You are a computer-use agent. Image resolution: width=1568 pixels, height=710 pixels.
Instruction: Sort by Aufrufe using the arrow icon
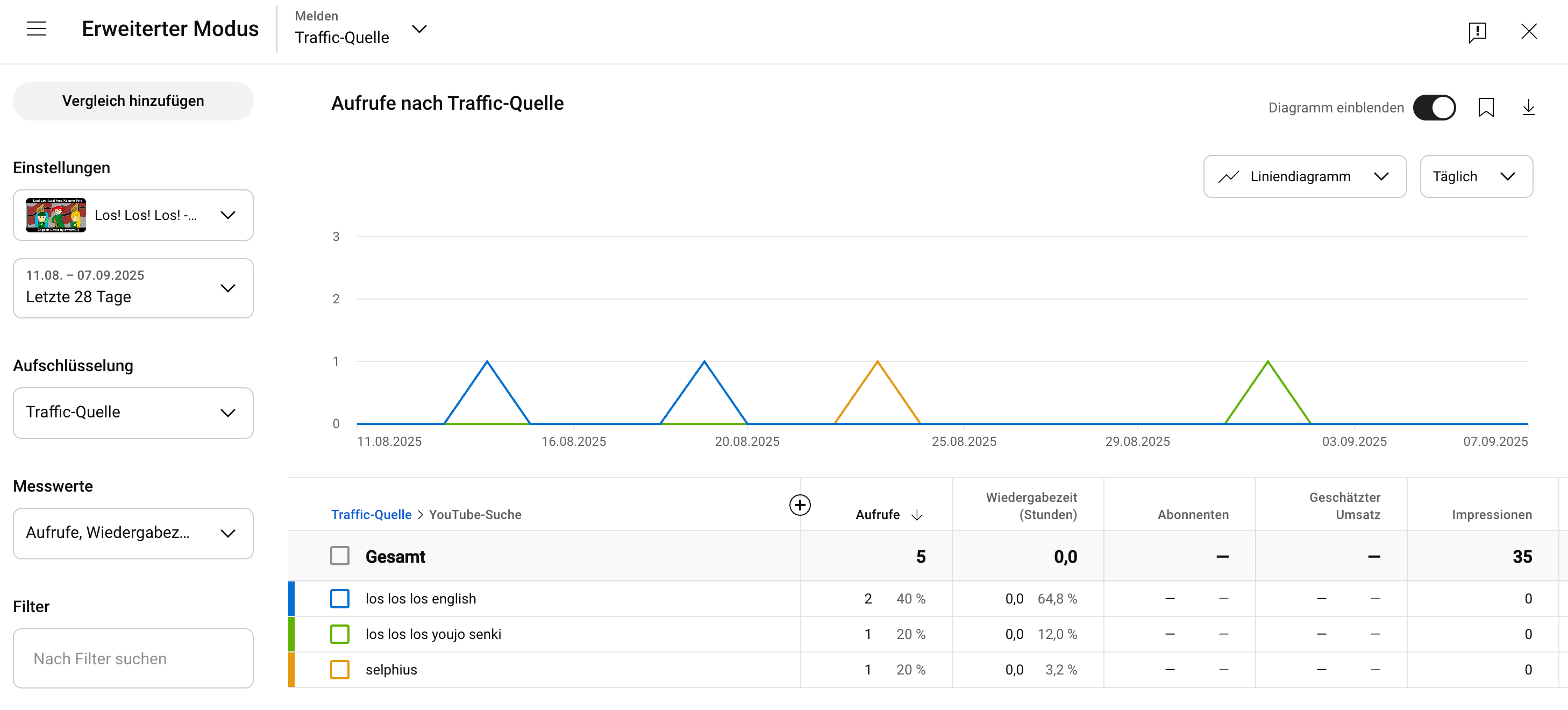pos(917,515)
